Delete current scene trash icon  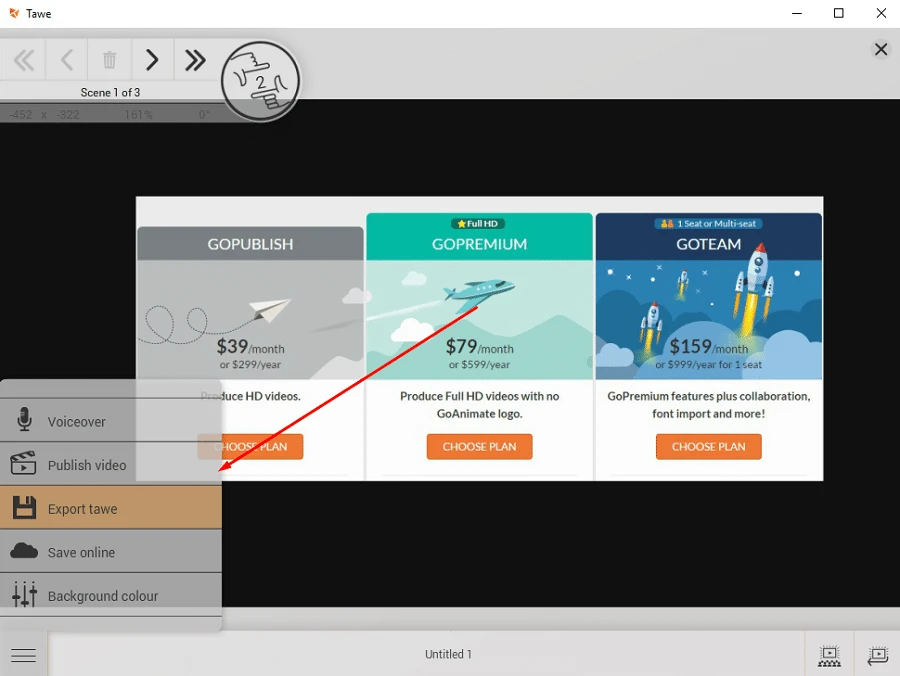click(109, 60)
